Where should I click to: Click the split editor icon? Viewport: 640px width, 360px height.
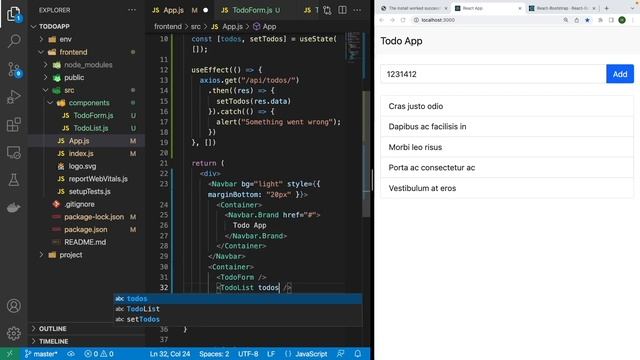click(x=342, y=10)
